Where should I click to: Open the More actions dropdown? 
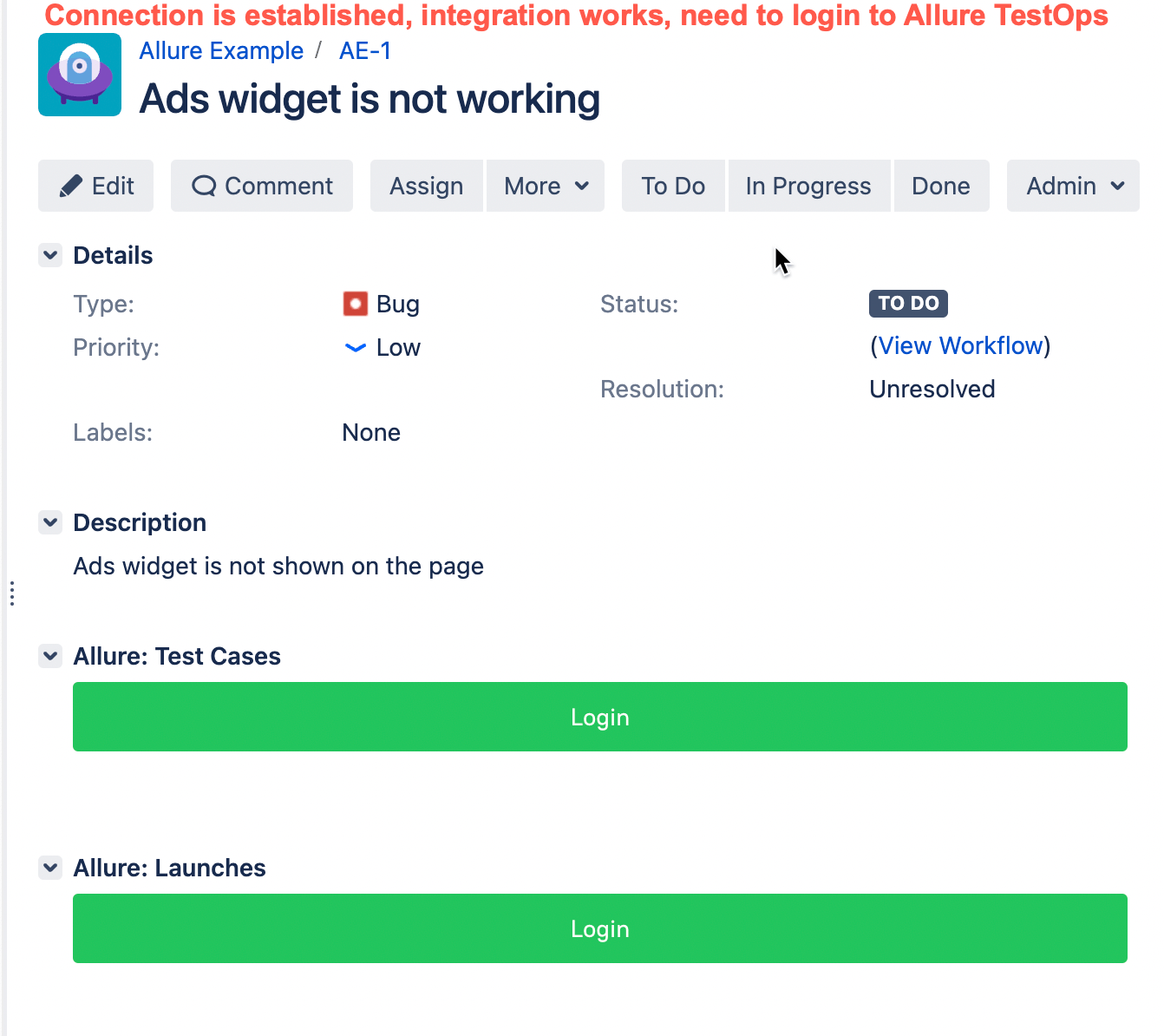(x=546, y=186)
